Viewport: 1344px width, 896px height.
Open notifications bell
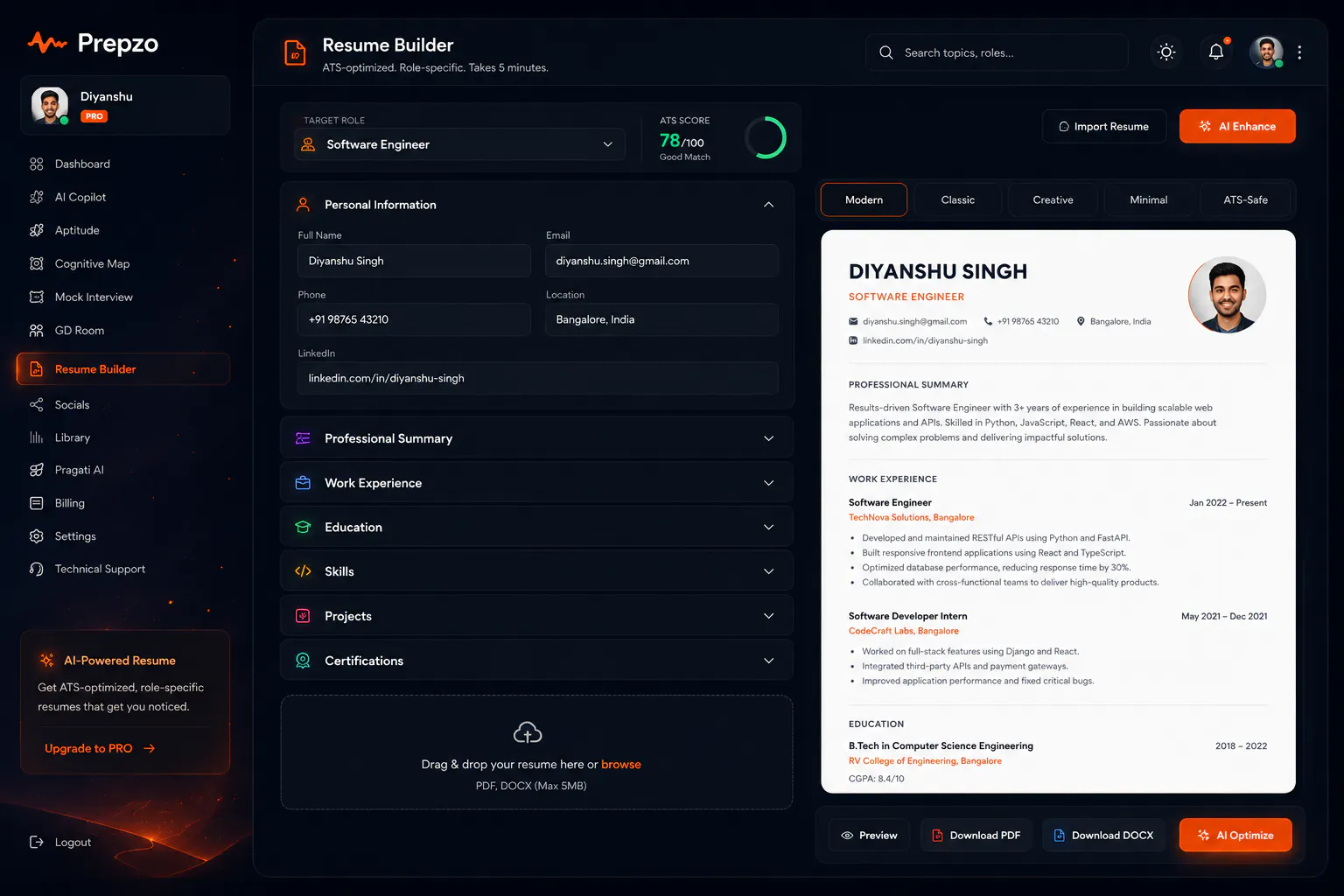tap(1216, 52)
